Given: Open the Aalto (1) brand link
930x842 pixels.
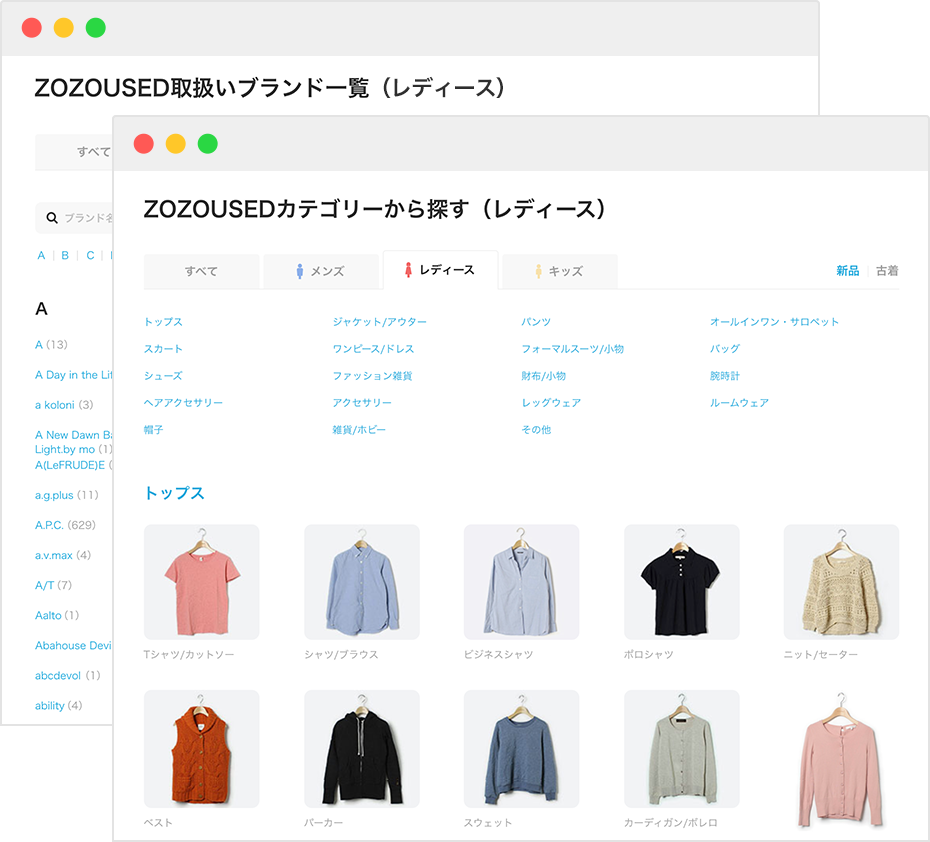Looking at the screenshot, I should click(57, 615).
